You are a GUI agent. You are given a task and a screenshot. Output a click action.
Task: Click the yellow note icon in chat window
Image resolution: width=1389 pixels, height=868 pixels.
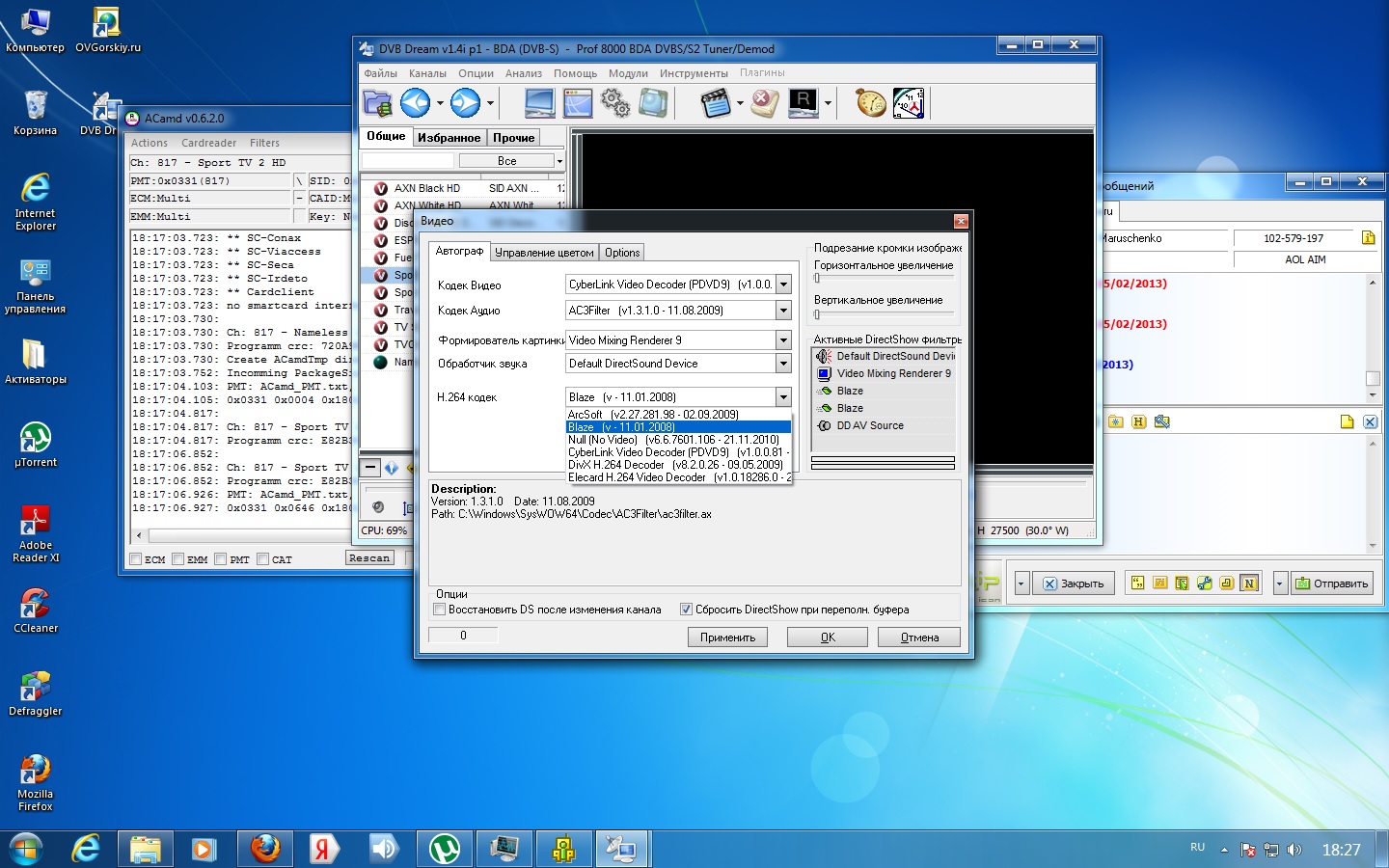pyautogui.click(x=1348, y=421)
